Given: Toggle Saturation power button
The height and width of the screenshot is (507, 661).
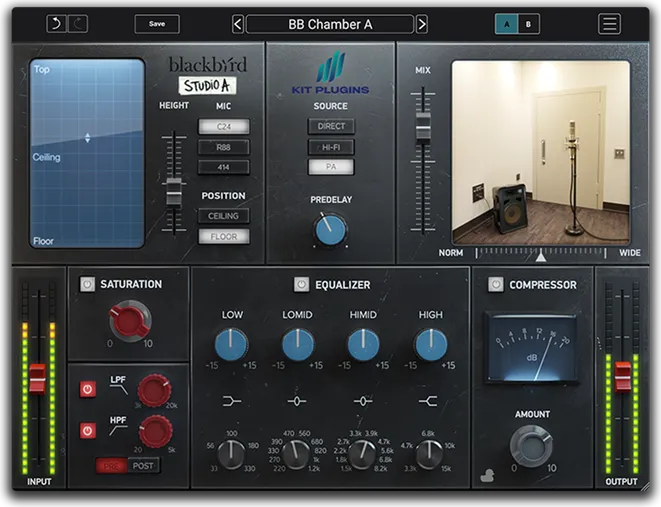Looking at the screenshot, I should (x=87, y=284).
